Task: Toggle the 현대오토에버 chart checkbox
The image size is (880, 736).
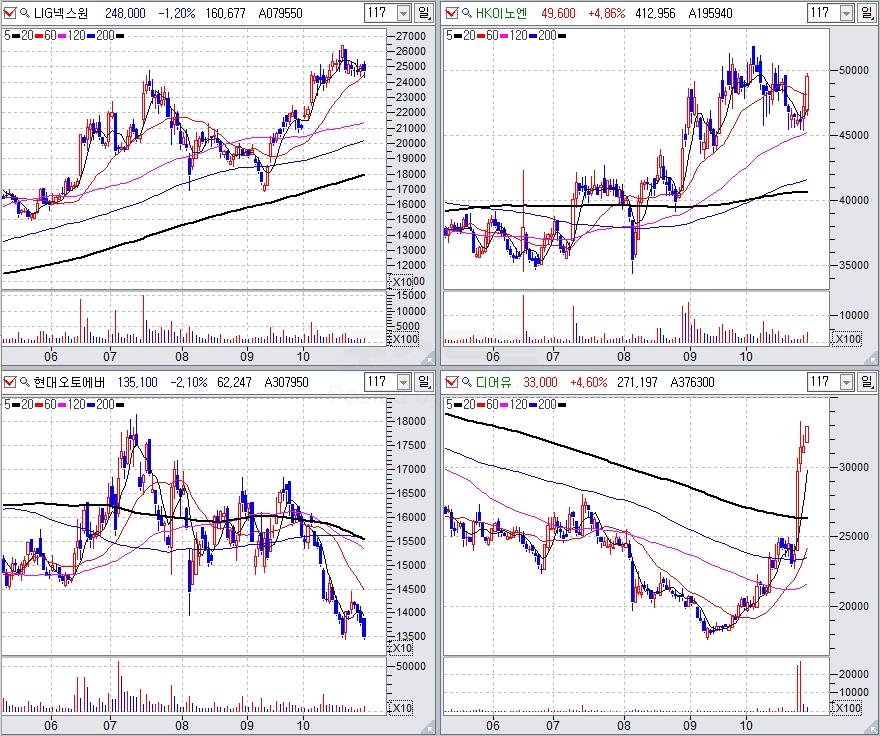Action: pyautogui.click(x=9, y=381)
